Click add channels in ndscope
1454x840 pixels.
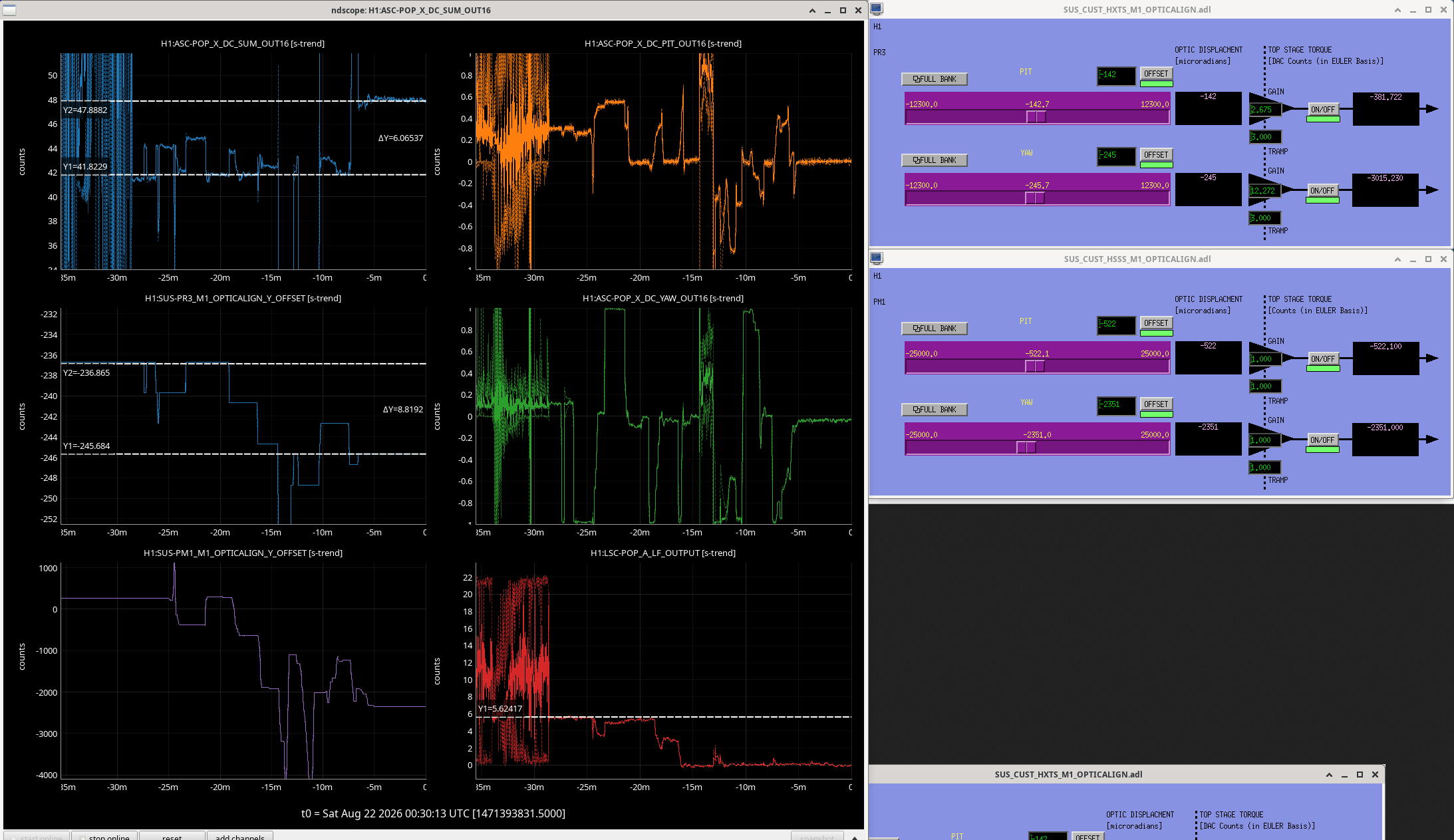click(239, 836)
